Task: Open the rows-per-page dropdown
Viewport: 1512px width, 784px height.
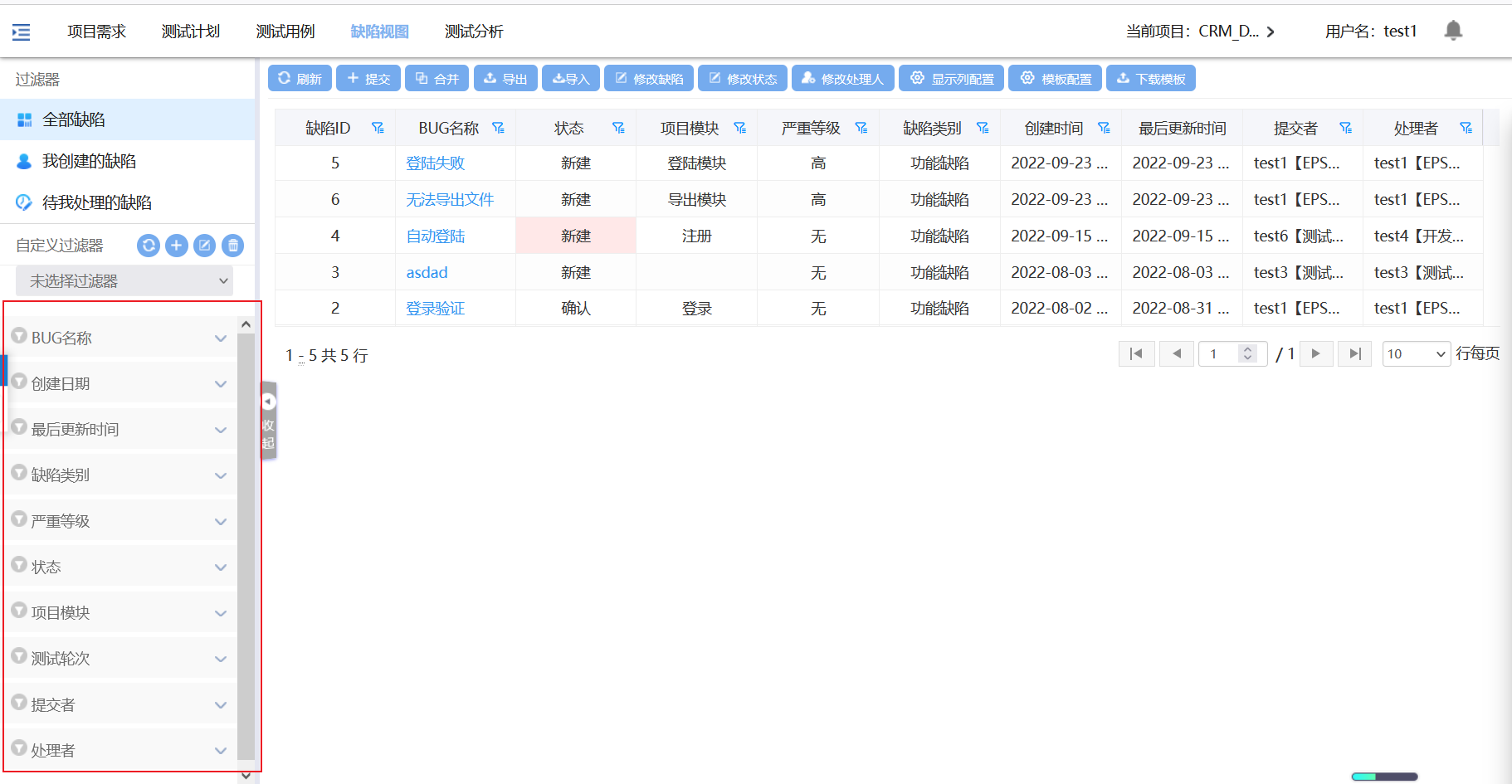Action: pos(1416,354)
